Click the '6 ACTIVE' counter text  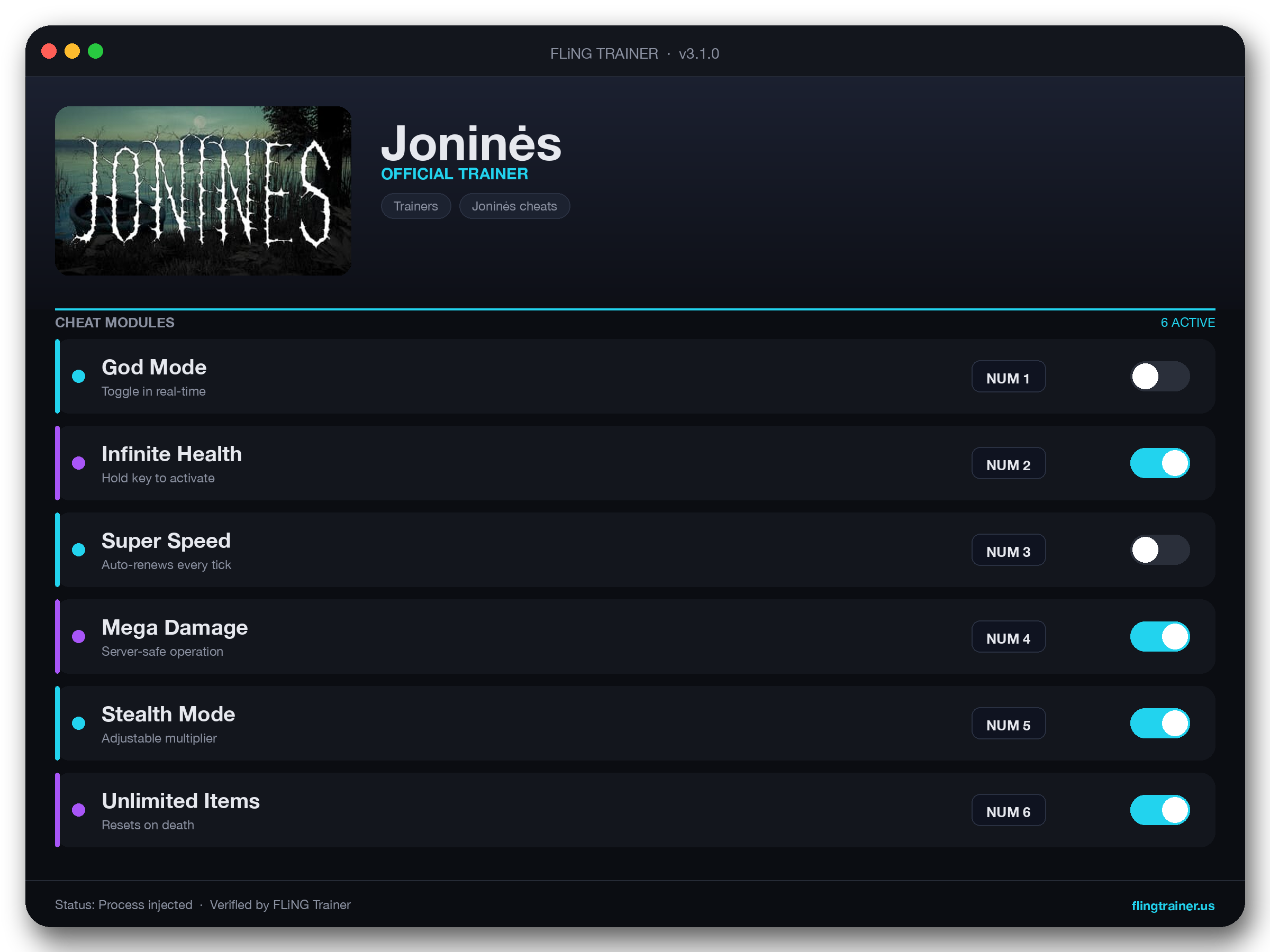click(x=1187, y=323)
